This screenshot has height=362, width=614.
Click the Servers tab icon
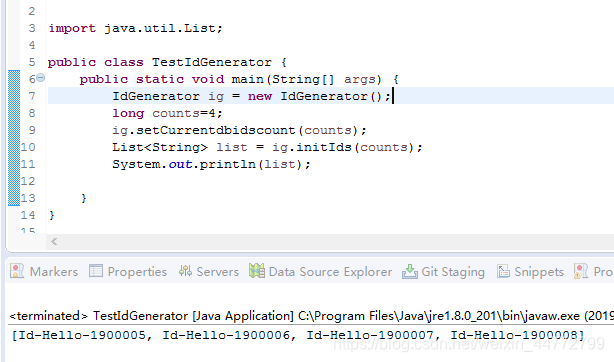click(185, 271)
